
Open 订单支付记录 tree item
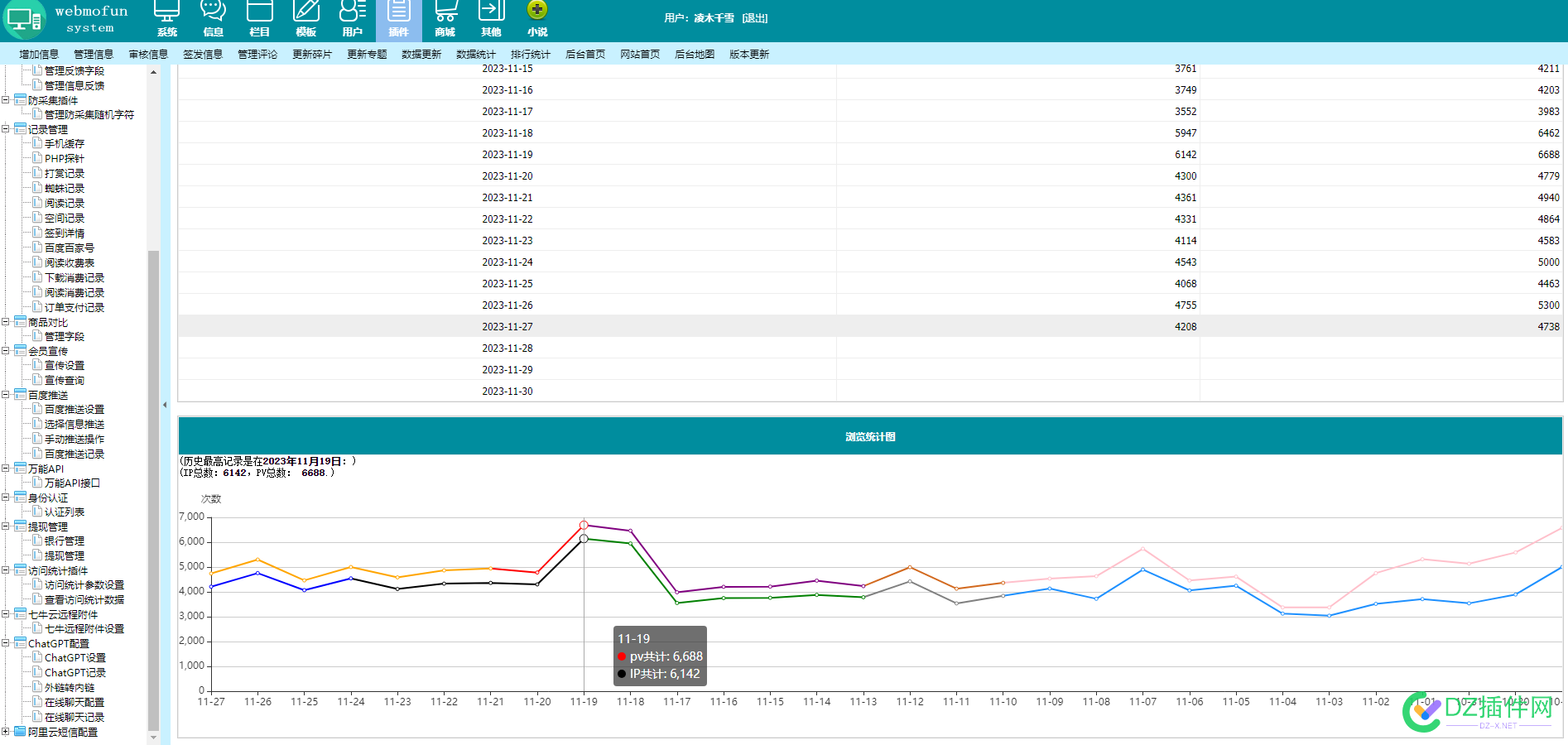coord(75,307)
